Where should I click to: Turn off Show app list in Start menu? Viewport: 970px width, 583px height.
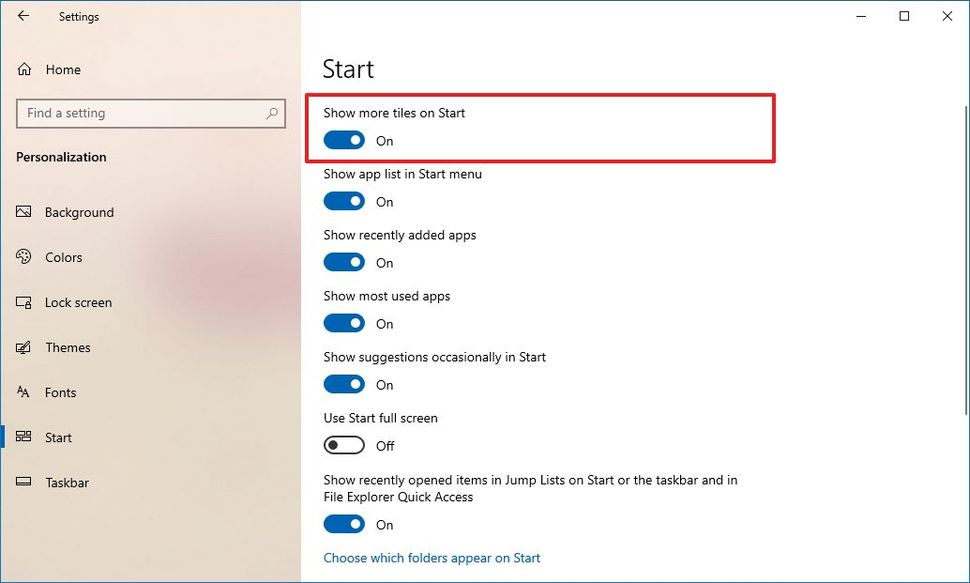344,201
